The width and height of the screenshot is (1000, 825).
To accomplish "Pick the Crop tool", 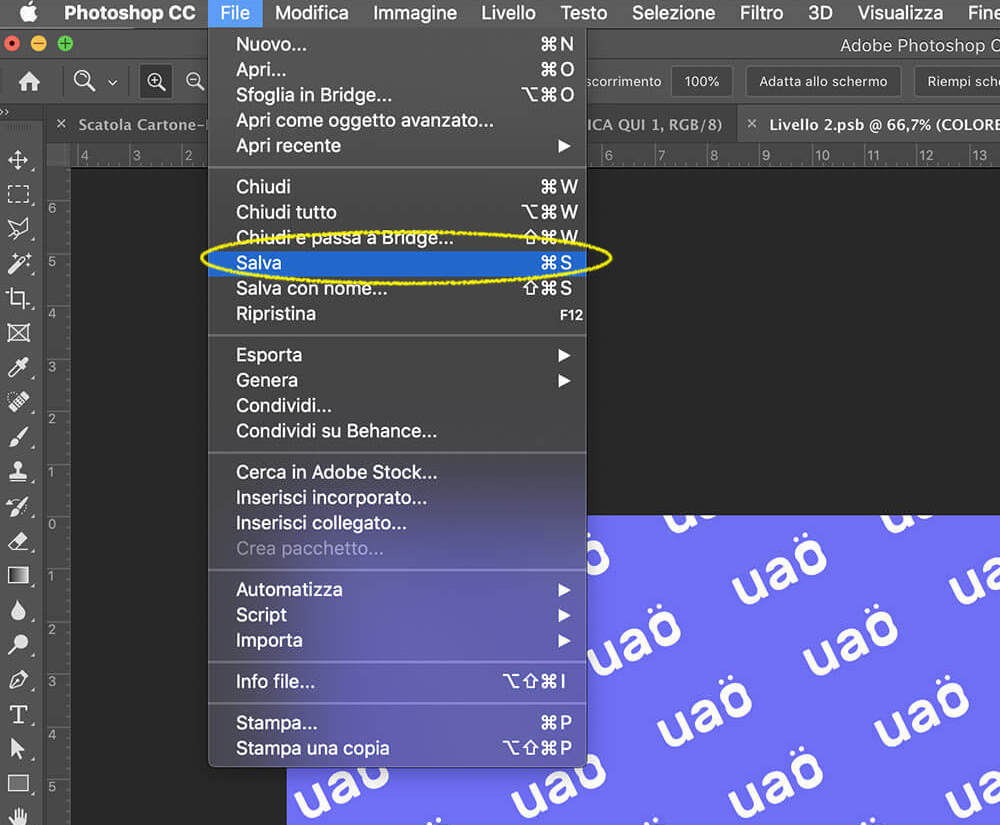I will 18,298.
